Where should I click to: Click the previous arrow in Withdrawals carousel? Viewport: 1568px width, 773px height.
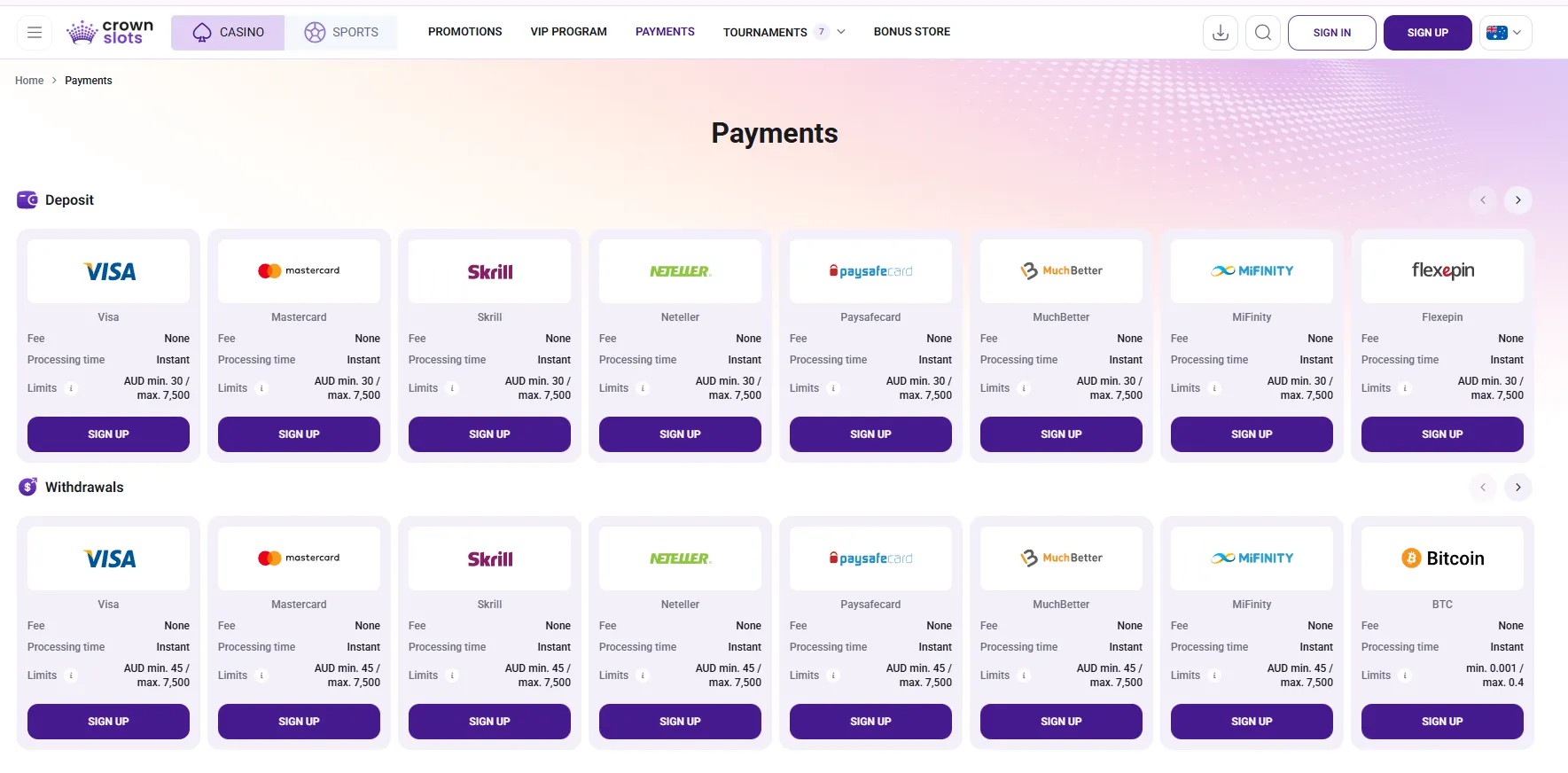1483,488
